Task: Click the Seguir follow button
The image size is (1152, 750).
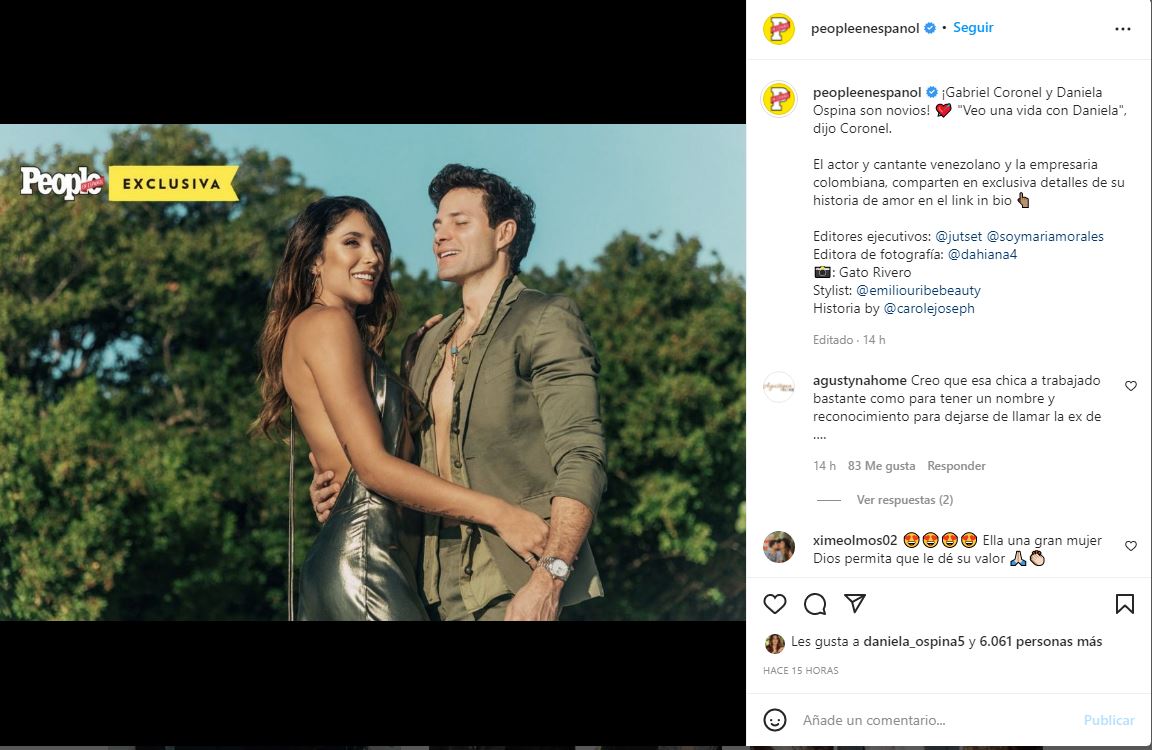Action: click(x=973, y=28)
